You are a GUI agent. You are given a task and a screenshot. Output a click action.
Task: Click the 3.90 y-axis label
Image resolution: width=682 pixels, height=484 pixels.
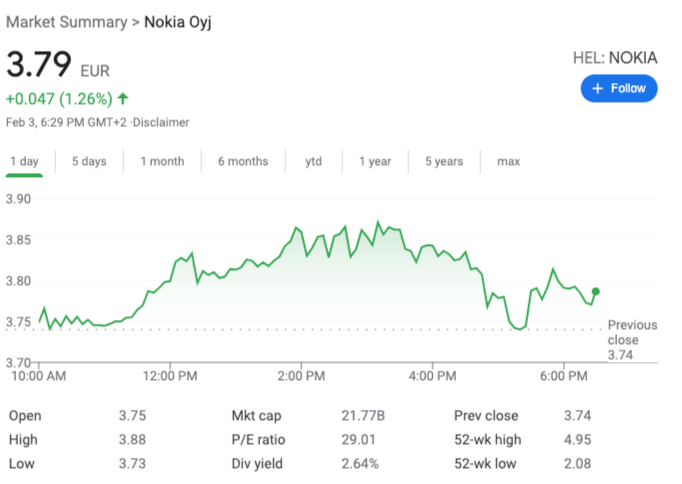18,199
